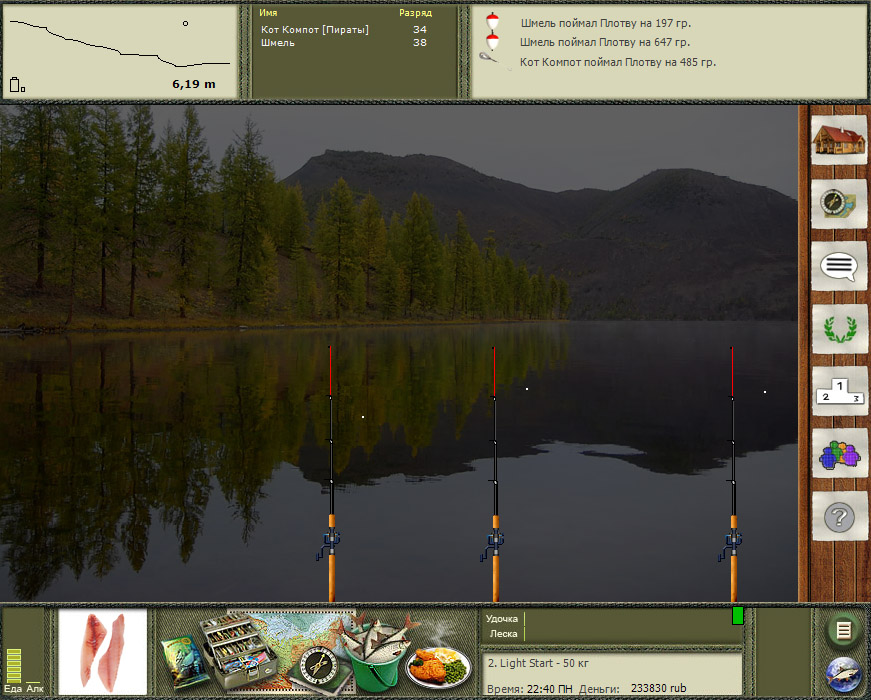
Task: Click player Кот Компот [Пираты] in list
Action: point(315,30)
